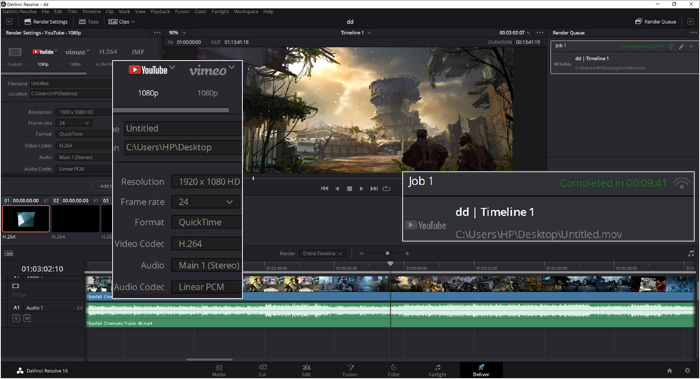Click the Render Queue toolbar button
Viewport: 700px width, 379px height.
pos(655,21)
